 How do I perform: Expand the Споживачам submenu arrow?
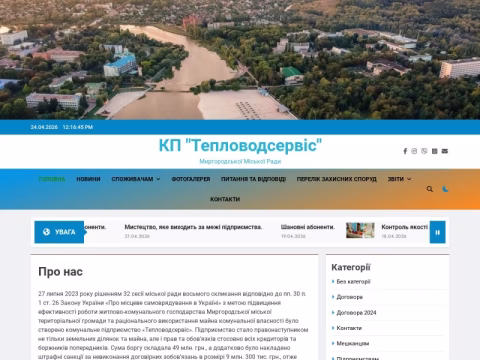(x=158, y=179)
